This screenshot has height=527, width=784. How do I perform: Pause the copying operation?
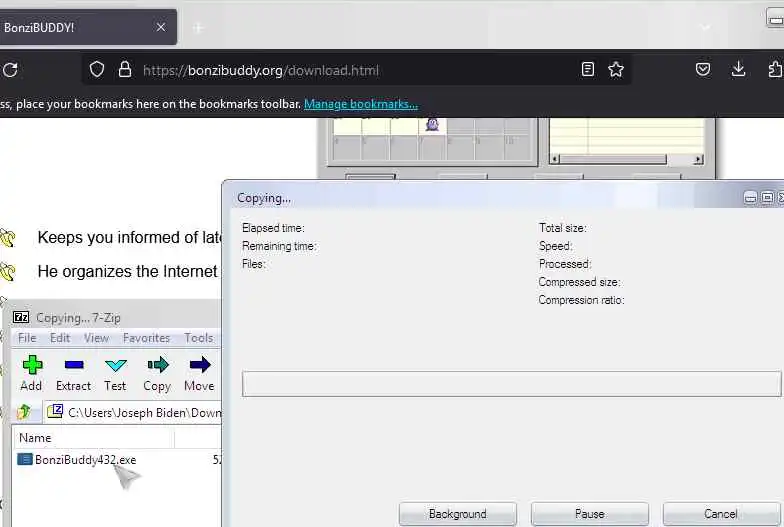pos(590,514)
